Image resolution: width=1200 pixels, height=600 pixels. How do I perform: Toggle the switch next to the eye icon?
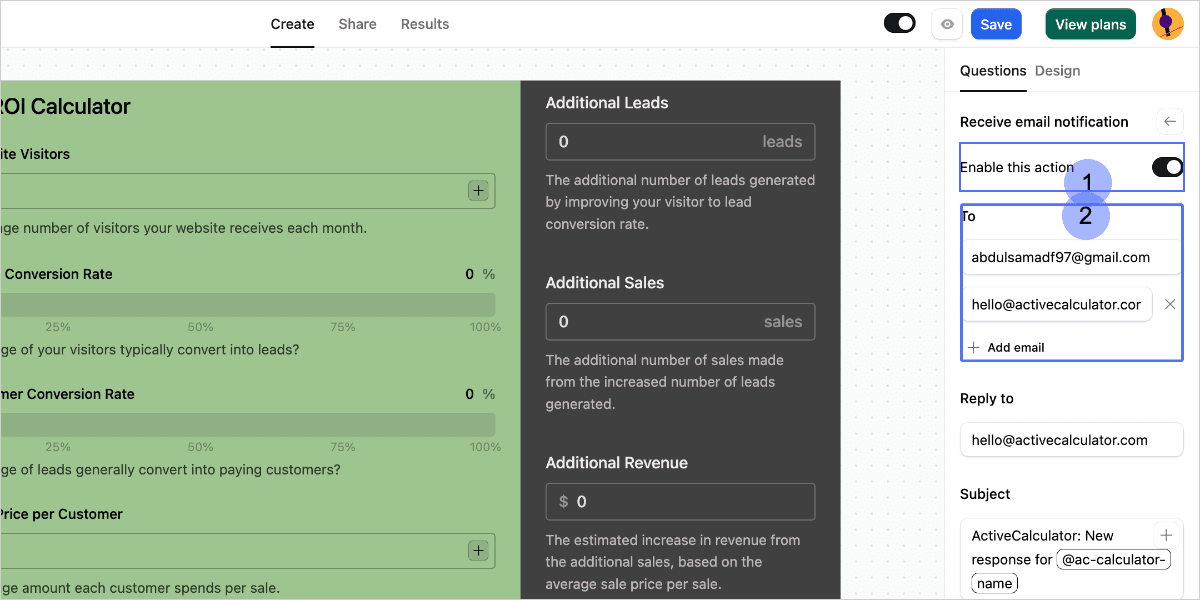pyautogui.click(x=900, y=23)
